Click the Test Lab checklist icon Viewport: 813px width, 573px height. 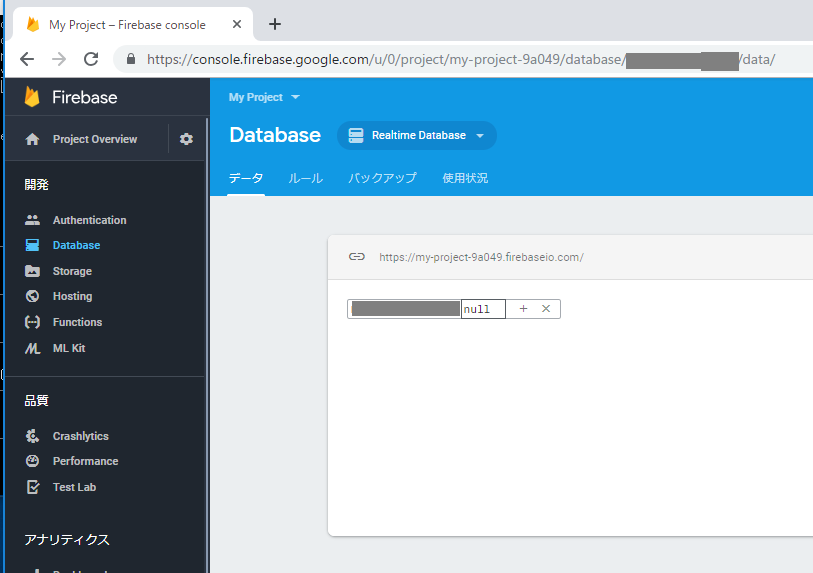(x=32, y=487)
